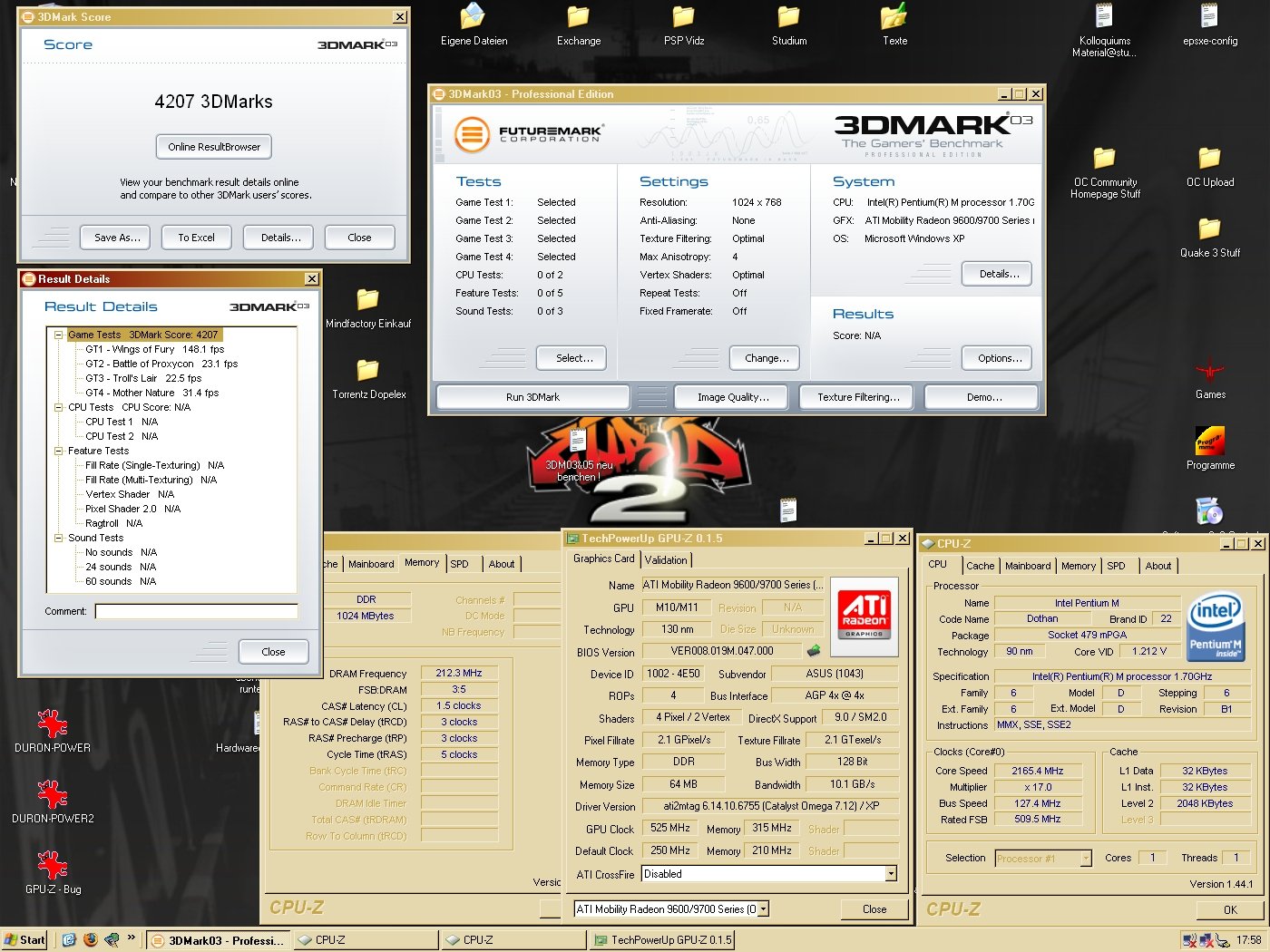Expand hidden quick launch icons chevron
1270x952 pixels.
point(131,937)
